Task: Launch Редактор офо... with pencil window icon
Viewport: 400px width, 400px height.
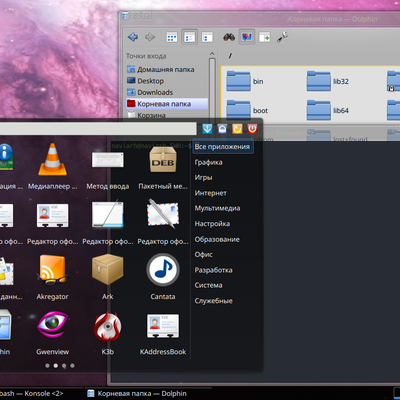Action: (x=108, y=222)
